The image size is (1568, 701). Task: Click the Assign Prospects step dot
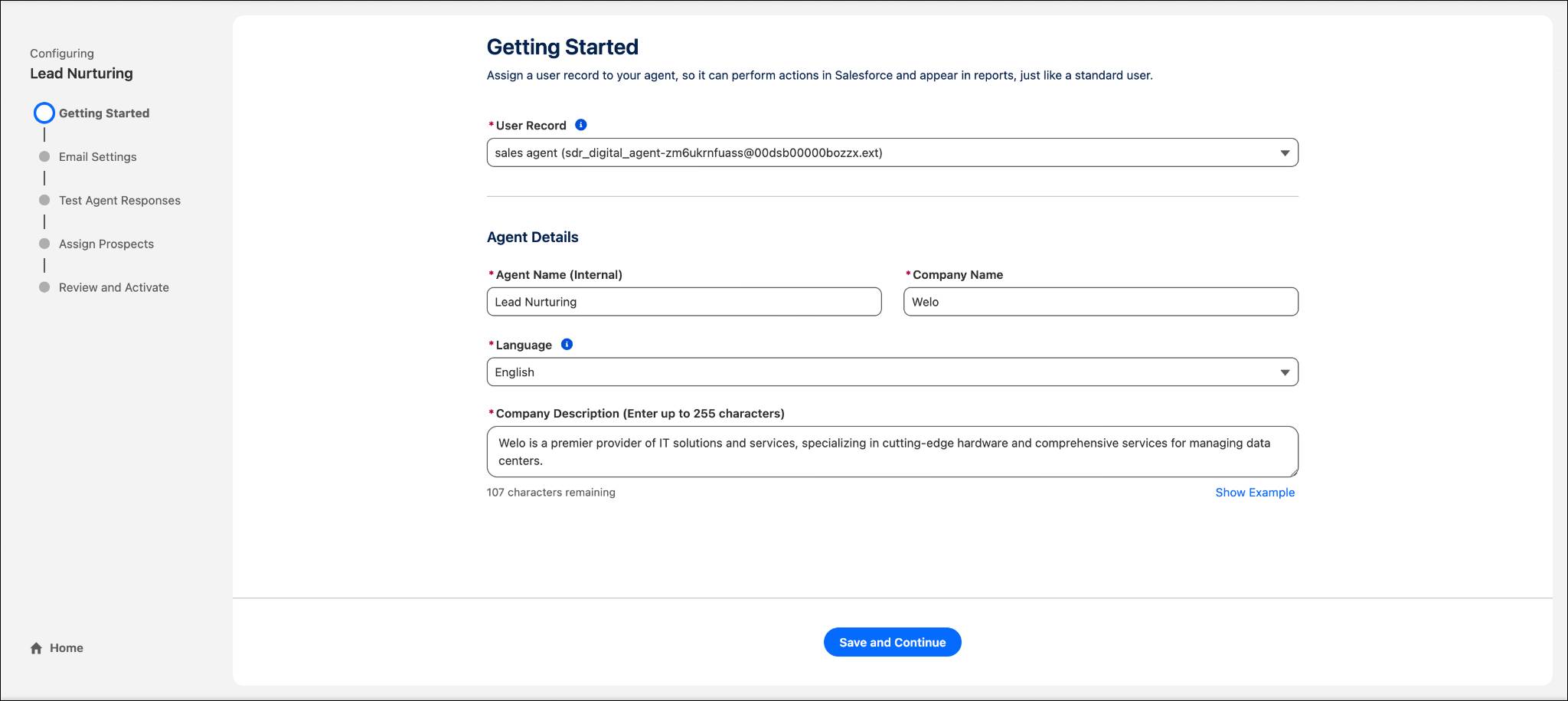coord(44,244)
